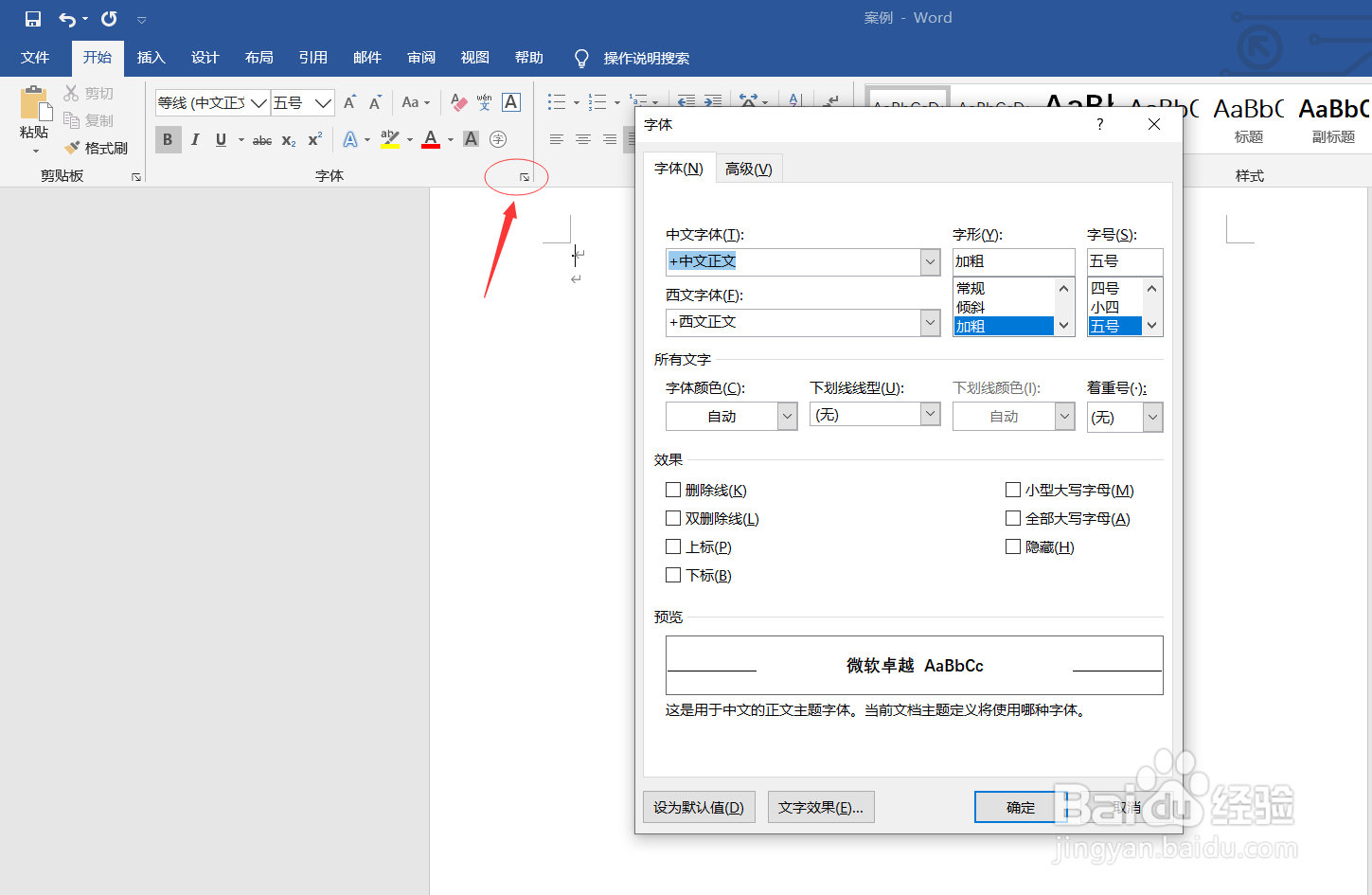Switch to the 高级 tab in Font dialog
The width and height of the screenshot is (1372, 895).
749,168
